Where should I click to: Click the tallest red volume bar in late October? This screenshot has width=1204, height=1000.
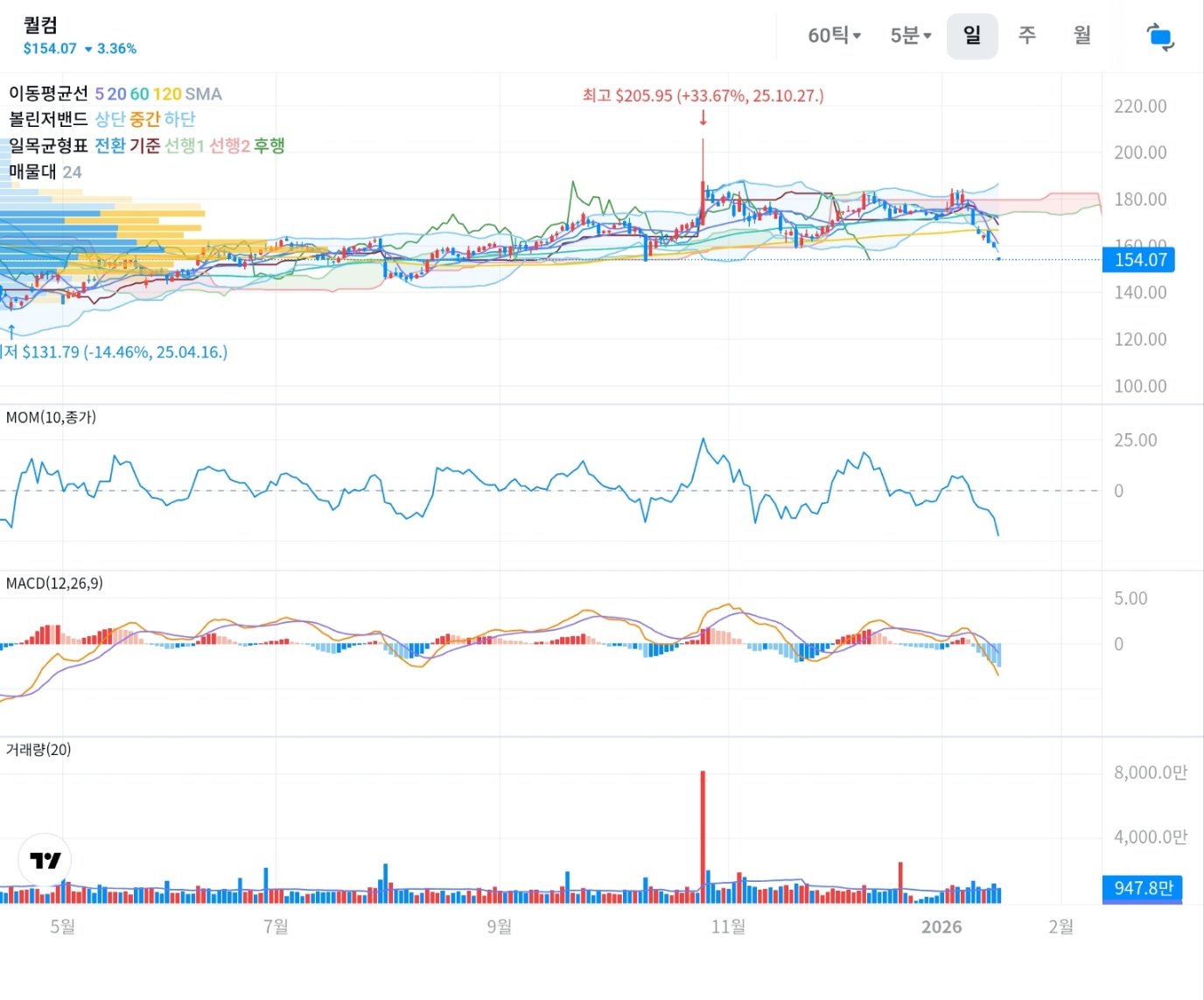pyautogui.click(x=703, y=831)
